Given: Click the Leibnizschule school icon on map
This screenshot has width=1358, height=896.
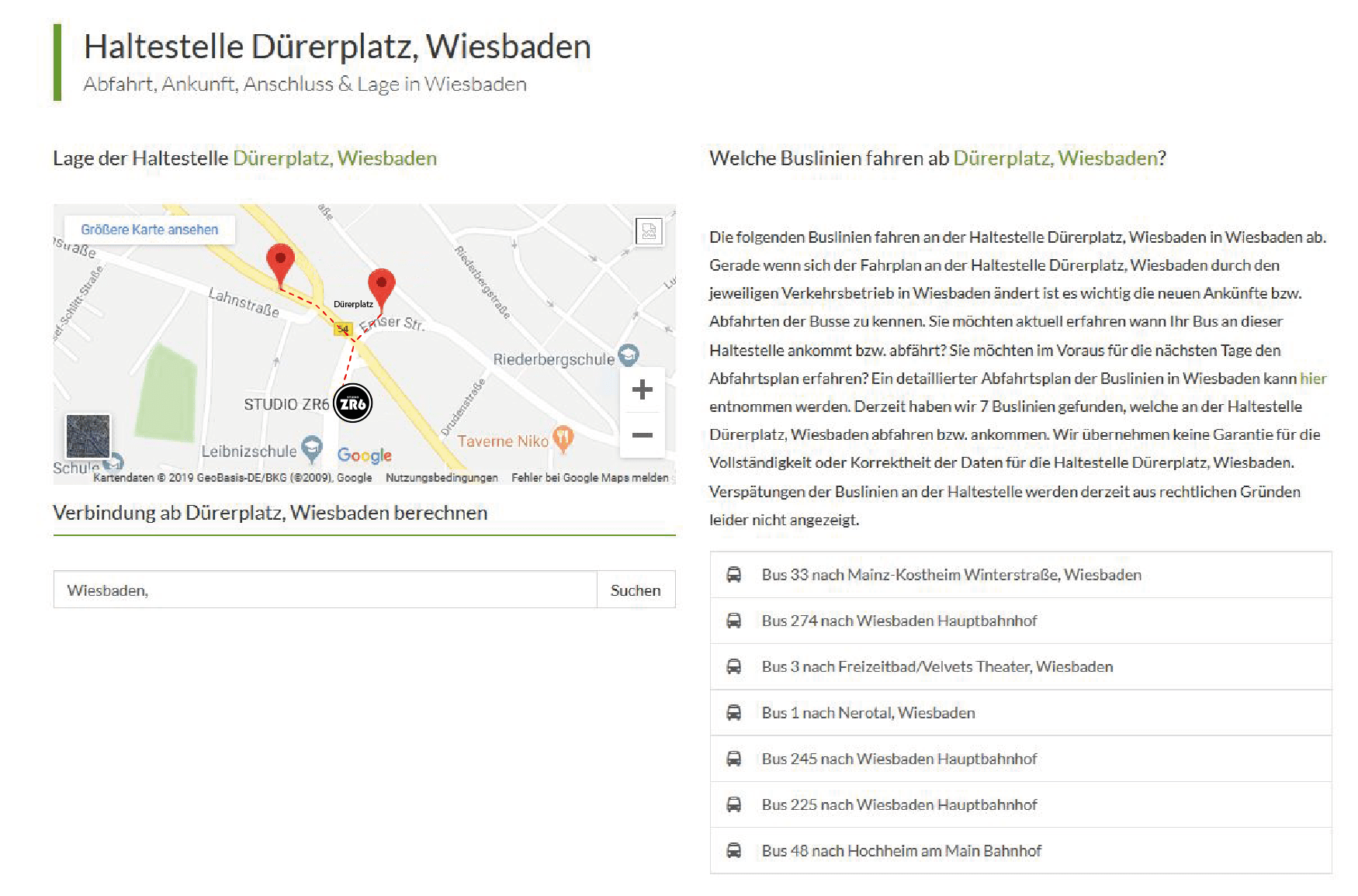Looking at the screenshot, I should [312, 447].
